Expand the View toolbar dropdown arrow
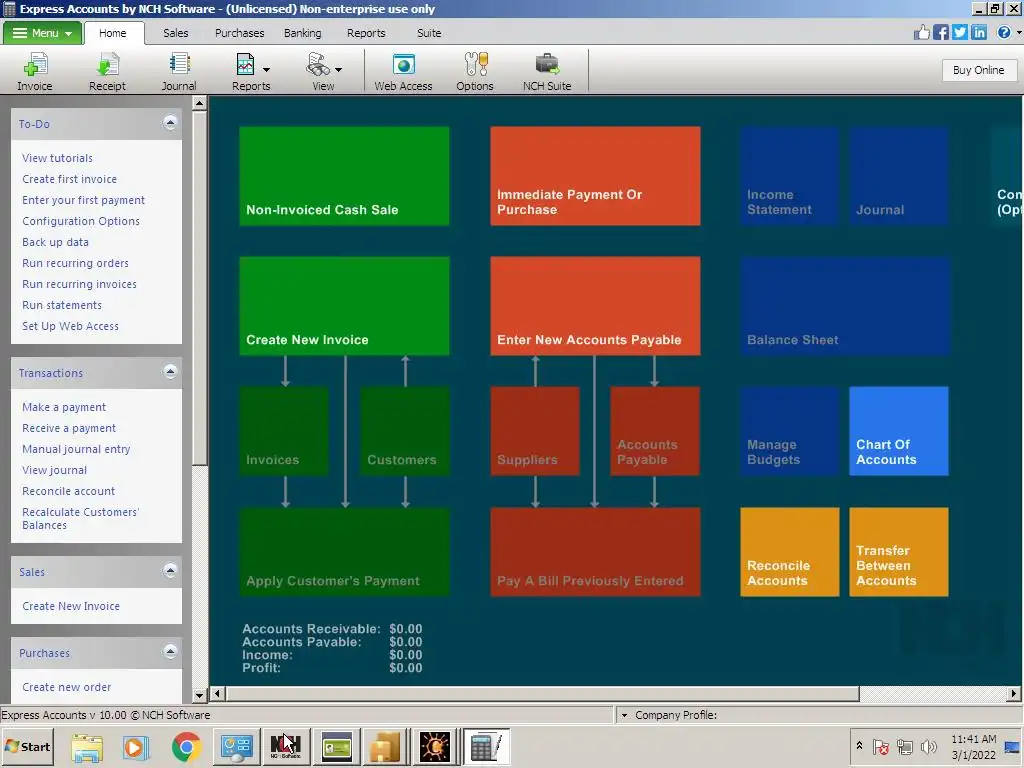This screenshot has height=768, width=1024. pyautogui.click(x=338, y=69)
